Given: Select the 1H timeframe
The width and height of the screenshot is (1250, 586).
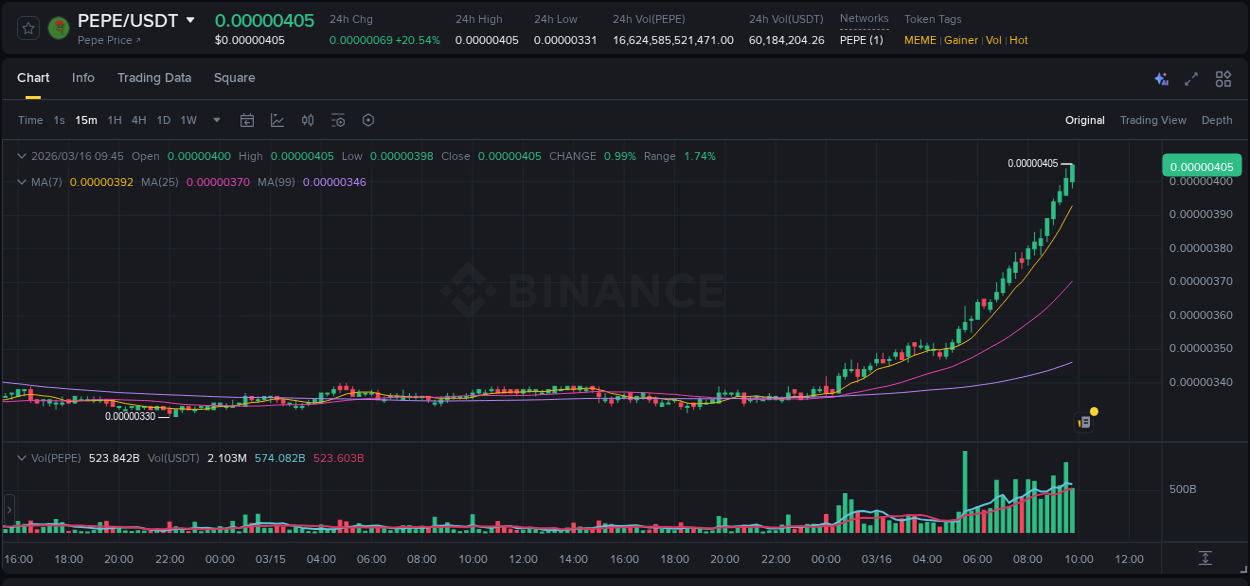Looking at the screenshot, I should [x=113, y=120].
